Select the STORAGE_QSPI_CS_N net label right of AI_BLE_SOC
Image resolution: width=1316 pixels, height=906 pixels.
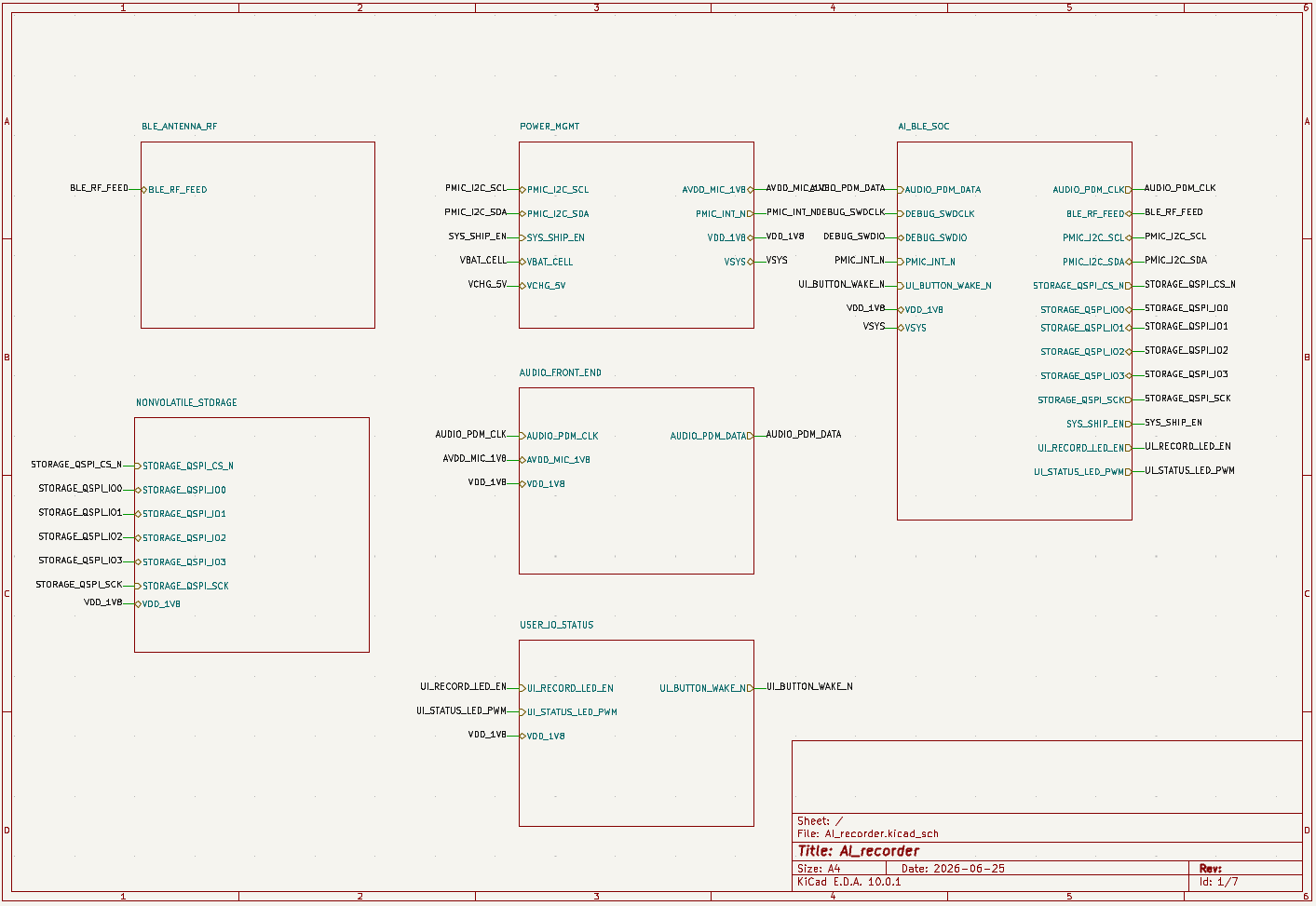click(1190, 285)
